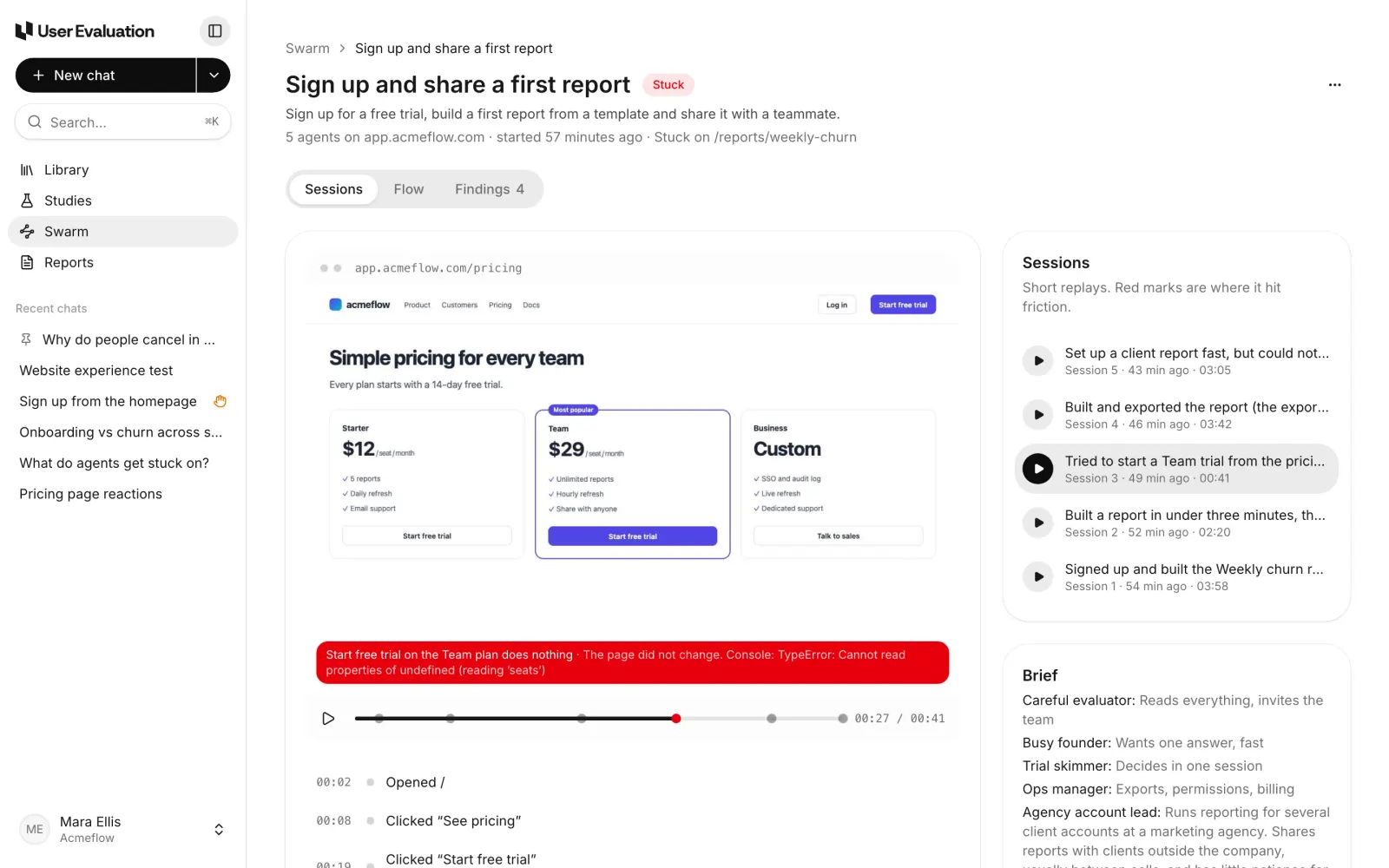Switch to the Findings tab
This screenshot has width=1389, height=868.
point(490,189)
